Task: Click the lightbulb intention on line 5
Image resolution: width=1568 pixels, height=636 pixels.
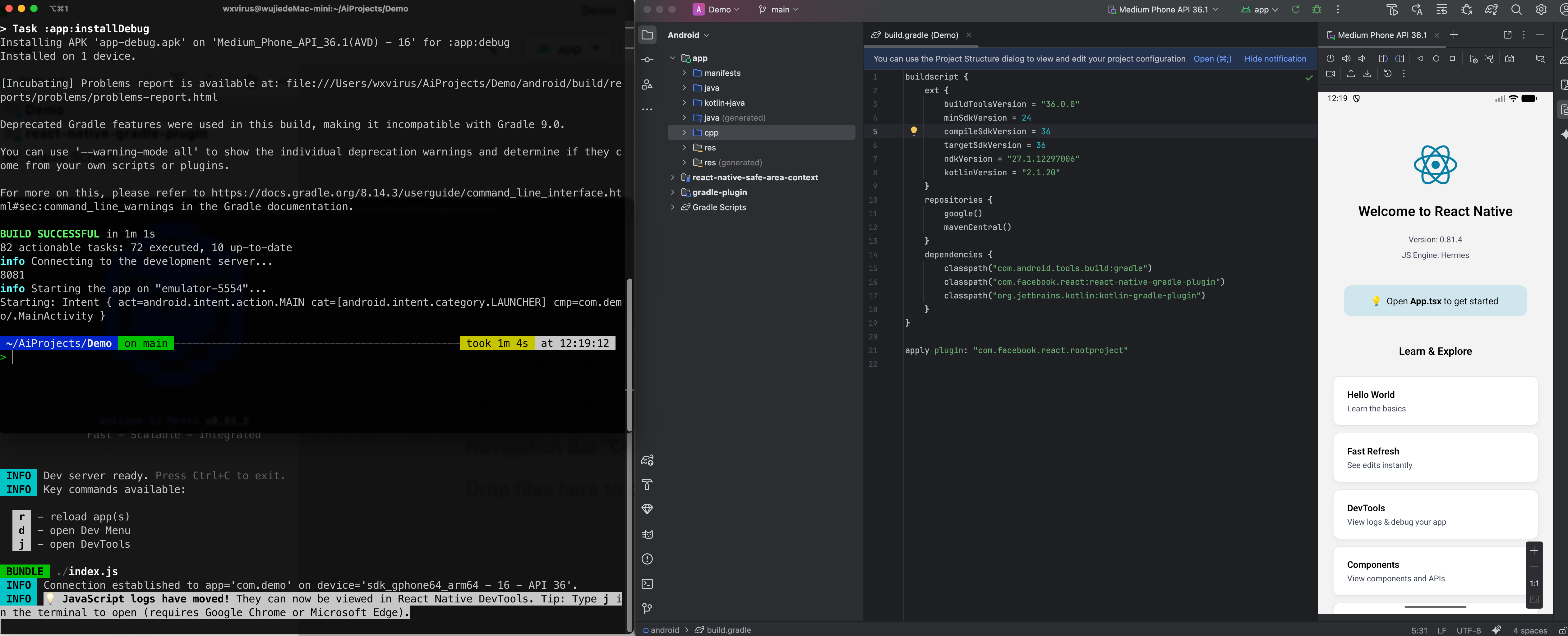Action: [914, 131]
